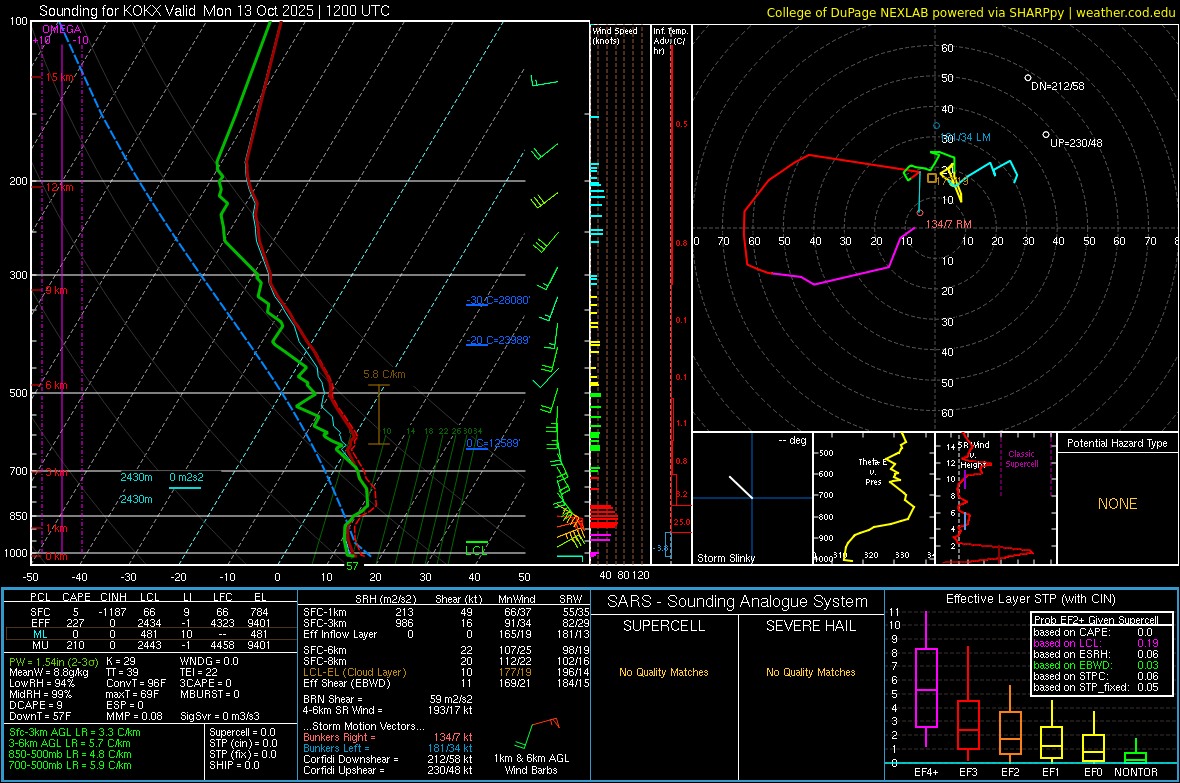Click the Theta E v. Pres plot label
This screenshot has height=783, width=1180.
point(871,471)
